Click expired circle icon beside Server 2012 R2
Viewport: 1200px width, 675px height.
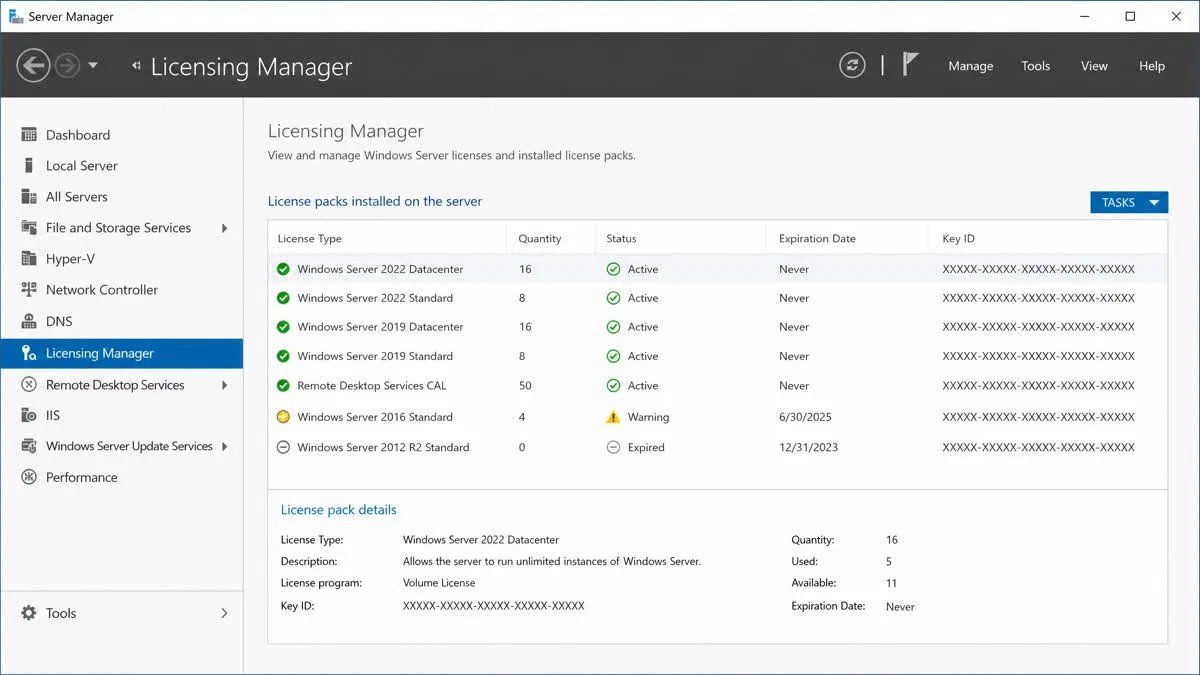click(283, 447)
